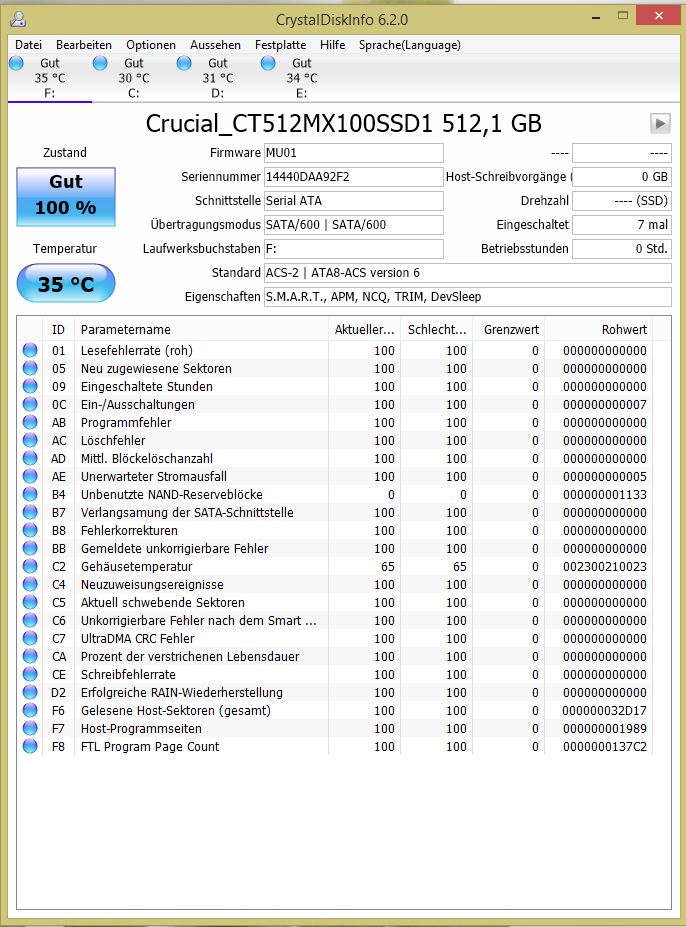Select 'Host-Programmseiten' parameter text
686x927 pixels.
141,728
